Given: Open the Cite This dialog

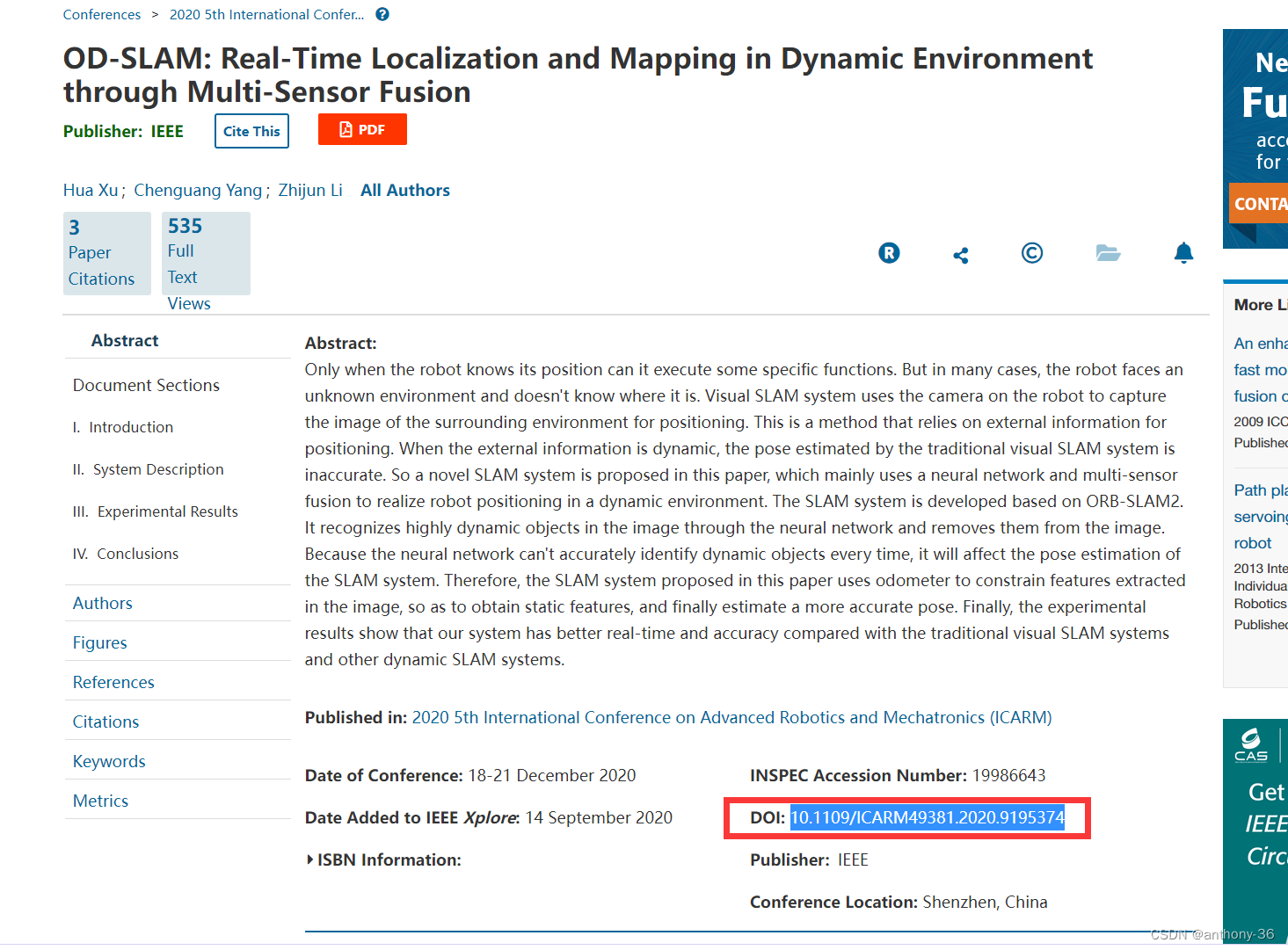Looking at the screenshot, I should click(251, 131).
